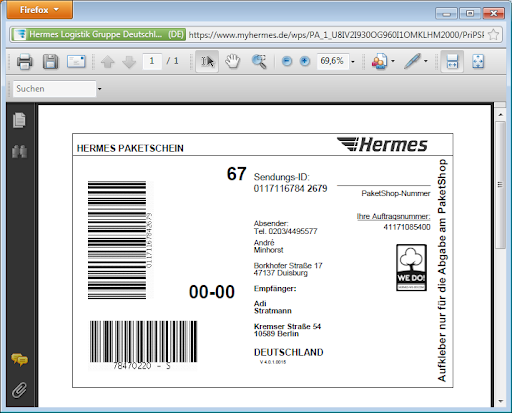
Task: Click the horizontal barcode numbered 78470220
Action: coord(143,345)
